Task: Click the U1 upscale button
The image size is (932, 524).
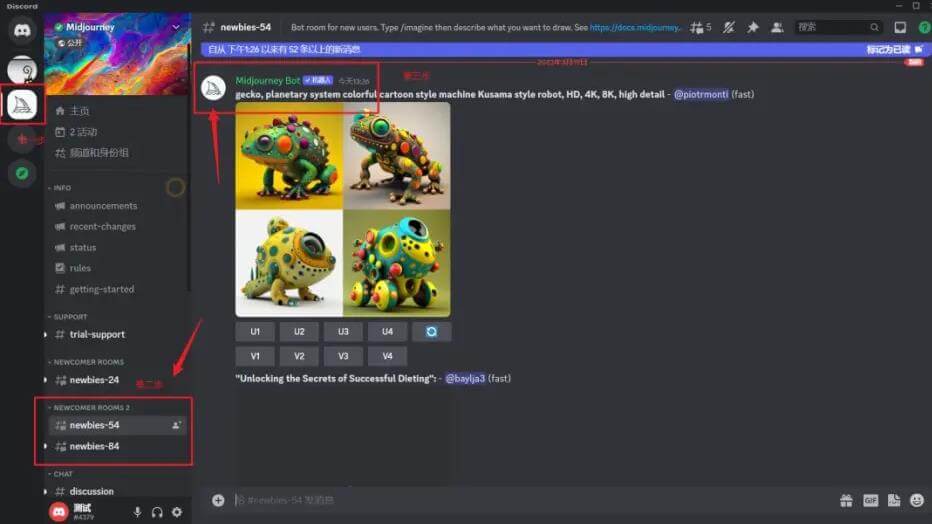Action: tap(255, 332)
